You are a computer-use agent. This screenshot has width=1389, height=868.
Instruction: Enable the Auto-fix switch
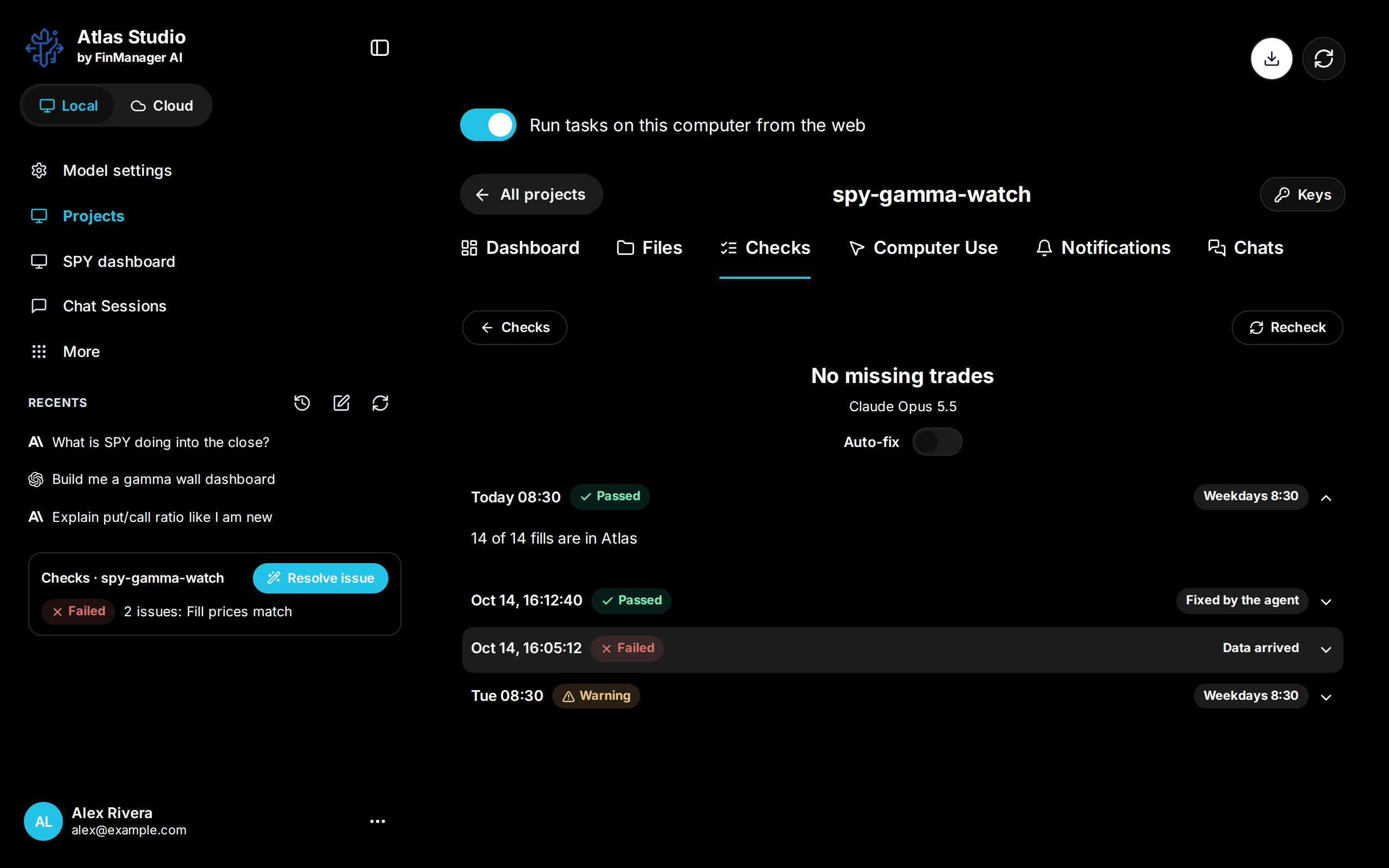pyautogui.click(x=937, y=442)
